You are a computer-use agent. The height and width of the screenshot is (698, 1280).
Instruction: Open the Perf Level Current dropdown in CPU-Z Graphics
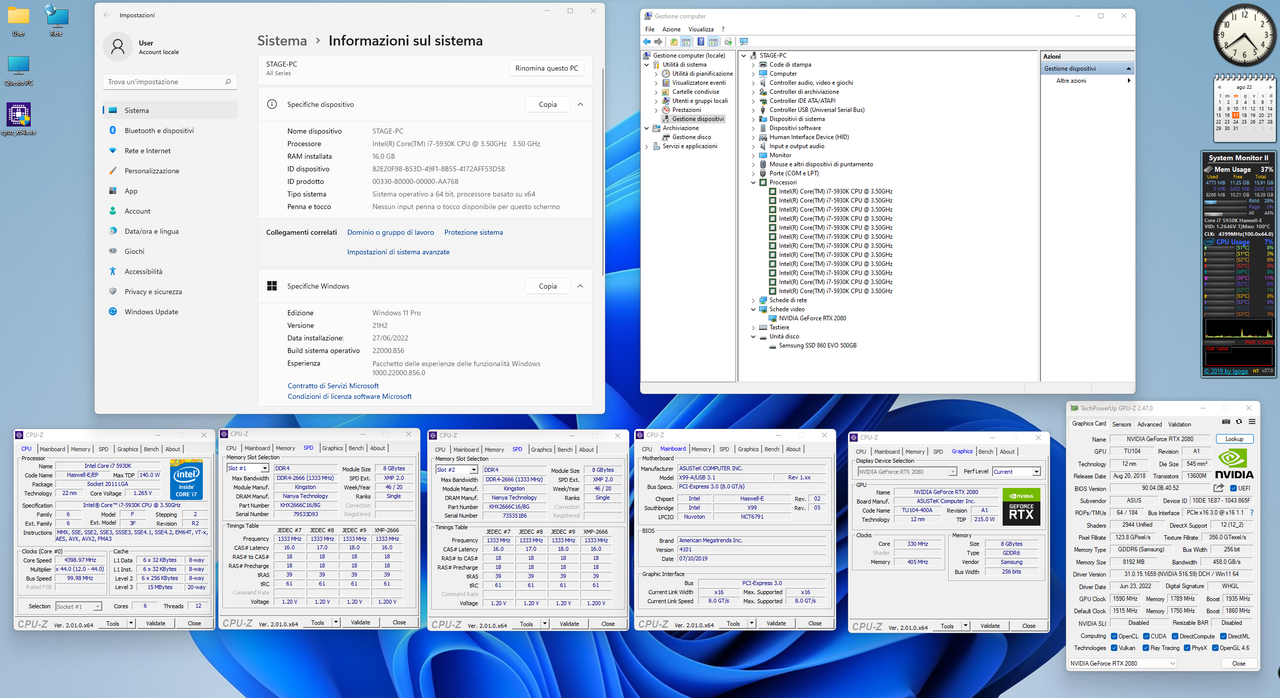click(1017, 471)
